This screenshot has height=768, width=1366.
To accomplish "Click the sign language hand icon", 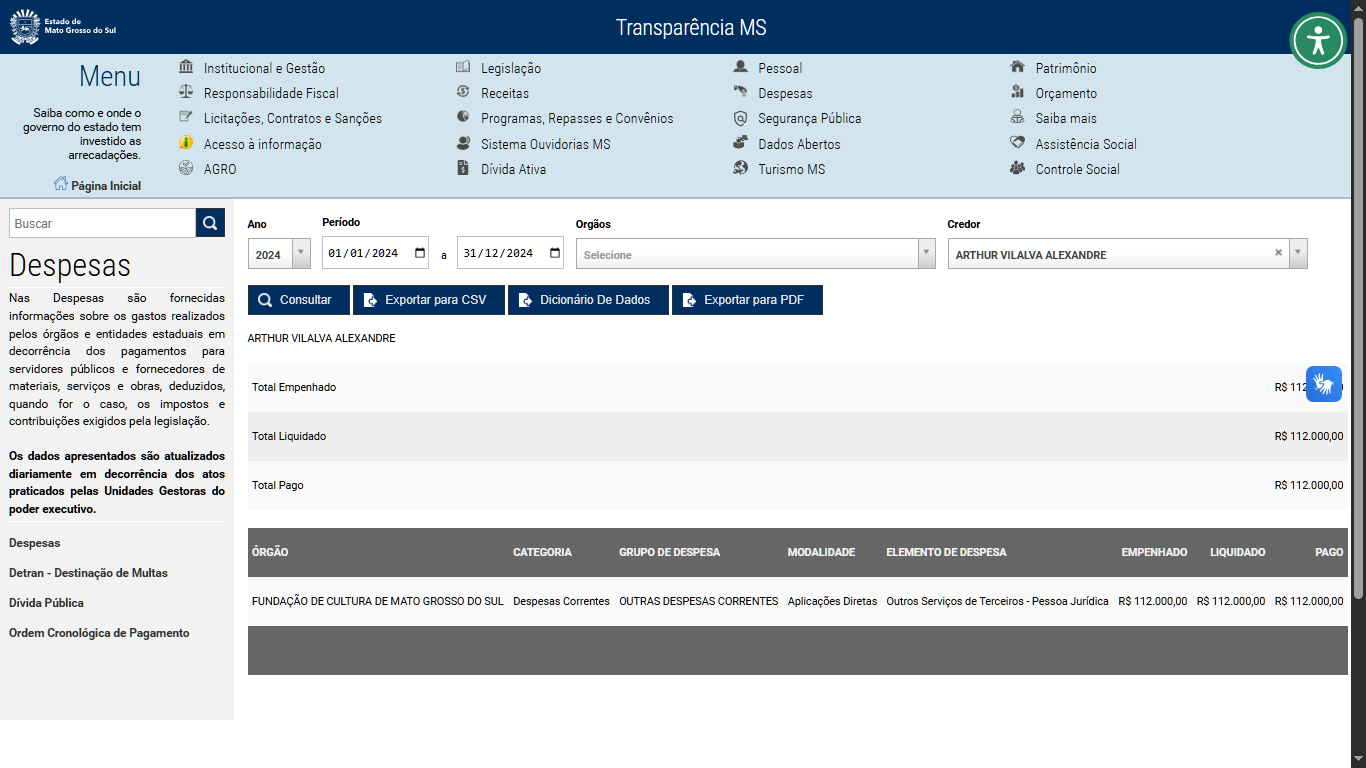I will click(1324, 384).
